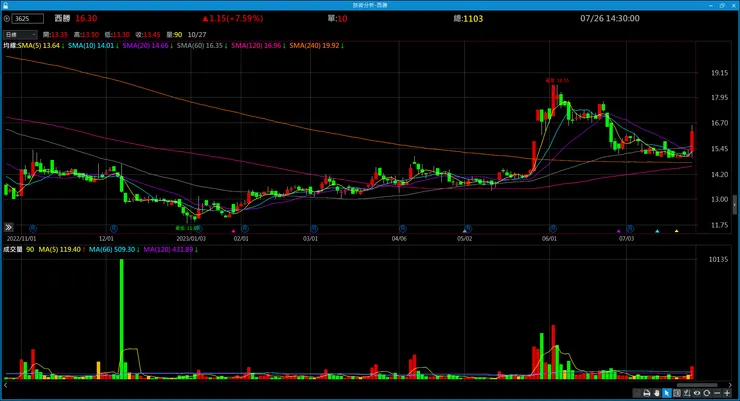This screenshot has width=740, height=401.
Task: Click the scroll left arrow at chart bottom
Action: (x=6, y=385)
